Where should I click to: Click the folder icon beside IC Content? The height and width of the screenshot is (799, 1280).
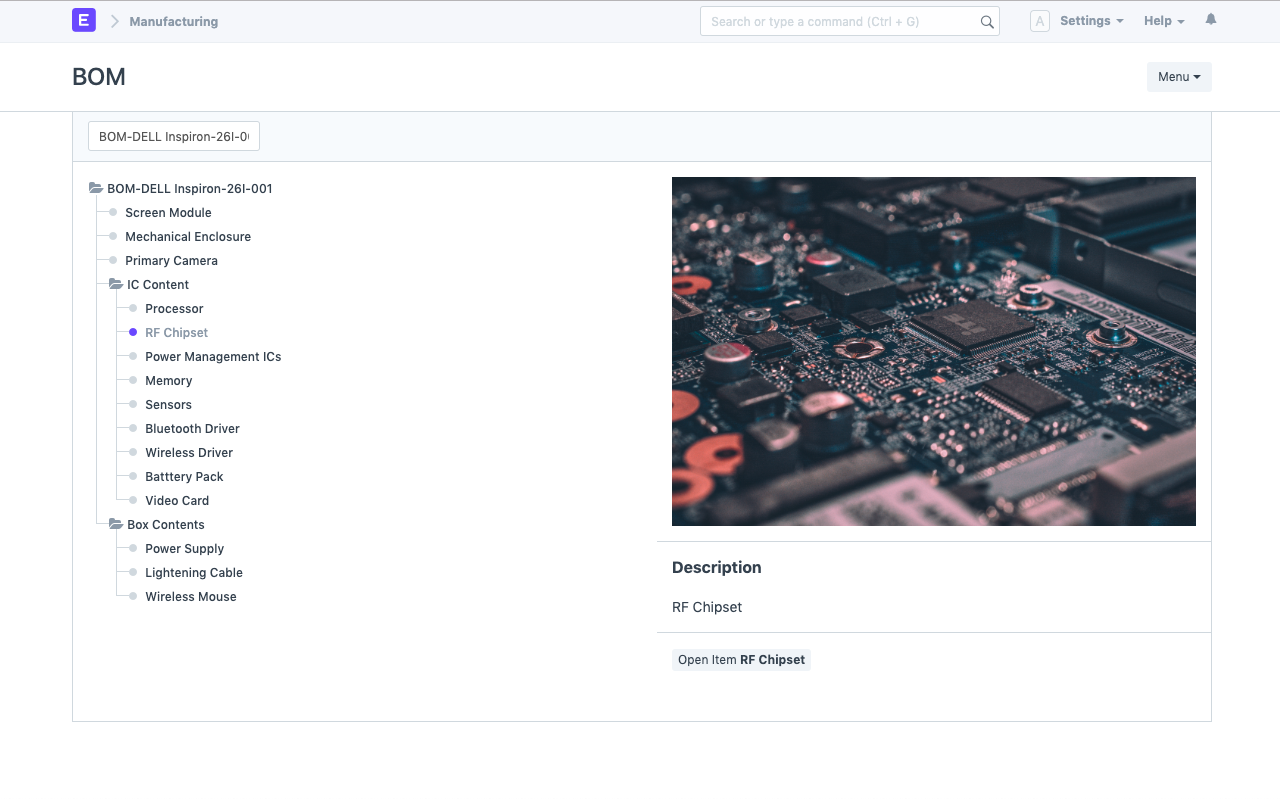coord(115,284)
